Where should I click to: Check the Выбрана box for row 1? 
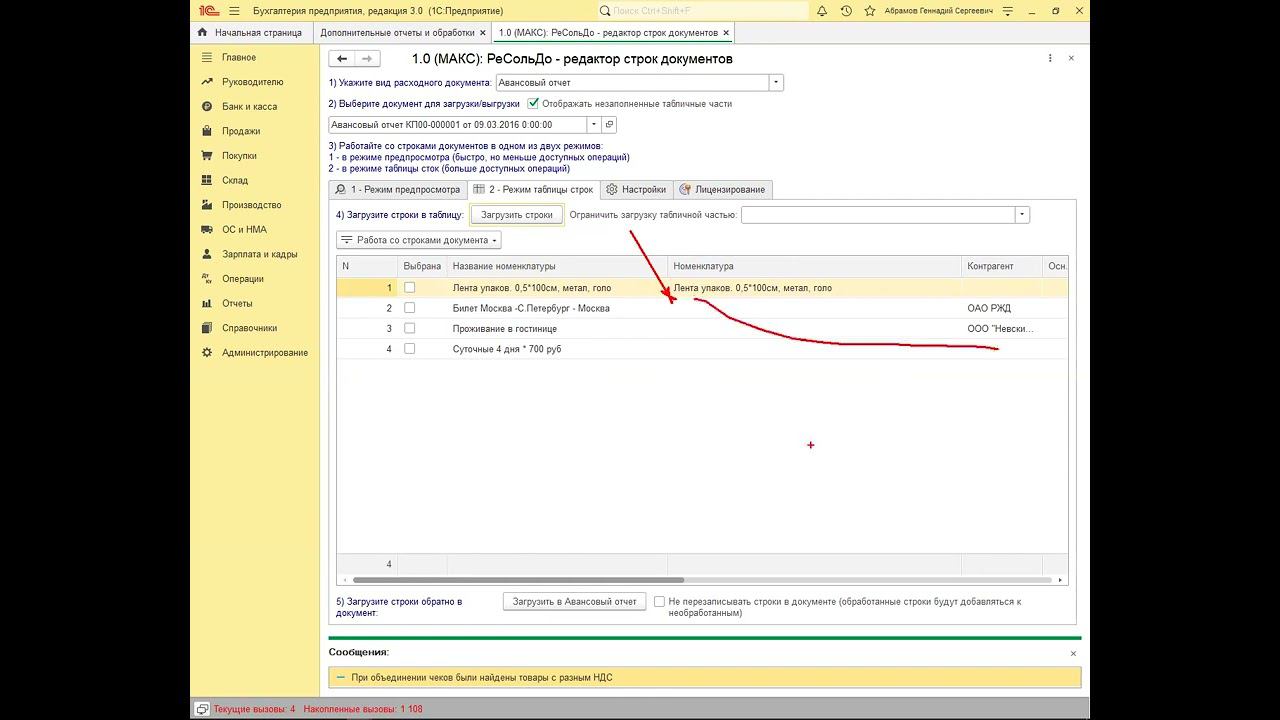click(409, 288)
